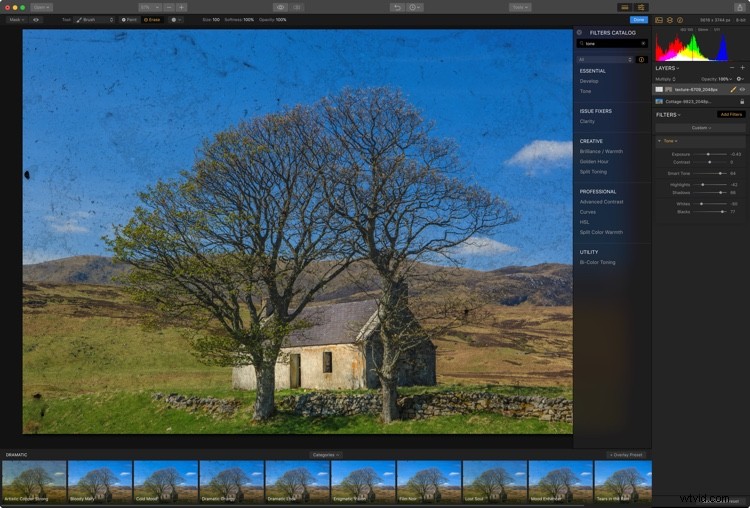750x508 pixels.
Task: Select the Split Toning filter
Action: (593, 171)
